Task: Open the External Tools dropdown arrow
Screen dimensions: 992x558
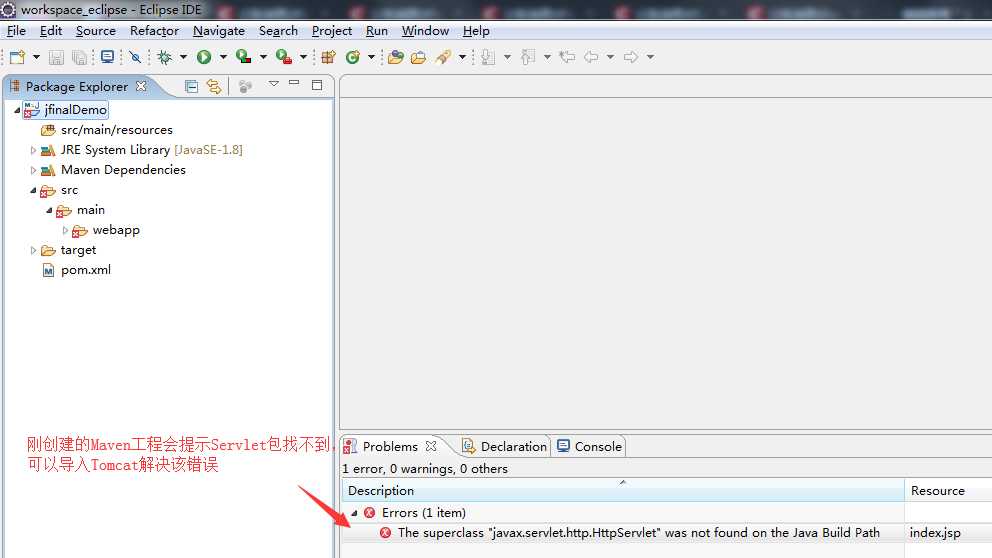Action: pos(303,57)
